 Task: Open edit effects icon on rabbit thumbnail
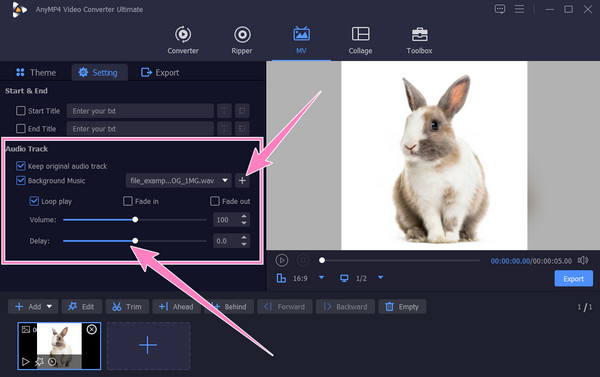pos(39,362)
